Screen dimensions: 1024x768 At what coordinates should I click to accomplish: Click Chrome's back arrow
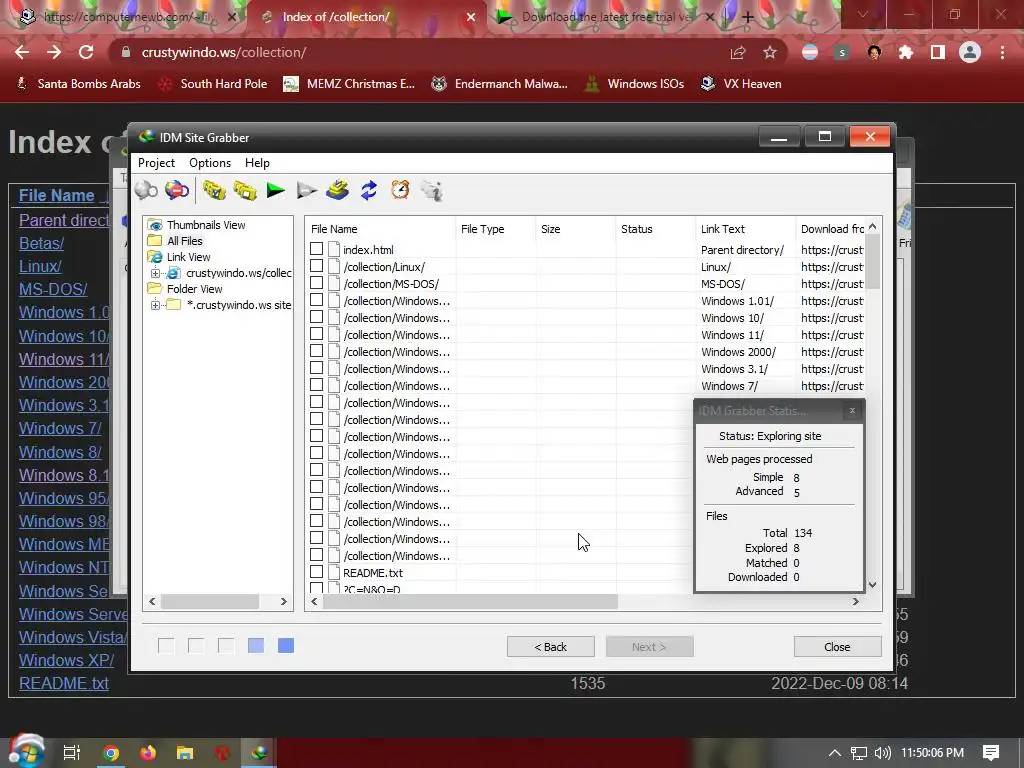click(22, 52)
